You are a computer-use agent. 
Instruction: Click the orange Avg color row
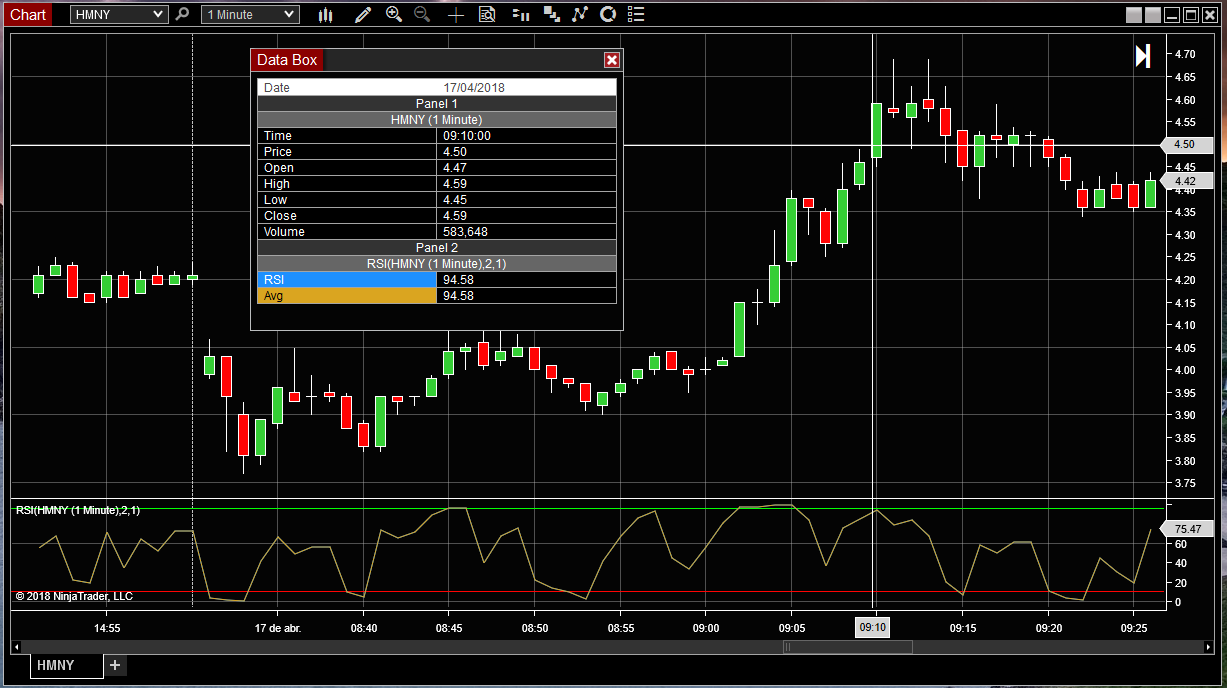tap(348, 296)
